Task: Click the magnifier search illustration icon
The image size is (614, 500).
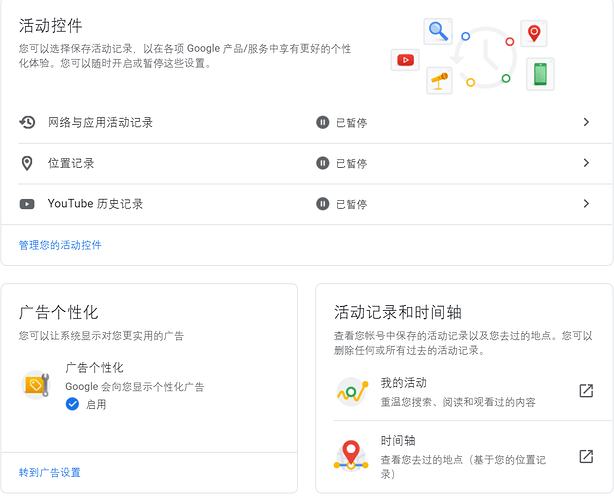Action: pyautogui.click(x=438, y=31)
